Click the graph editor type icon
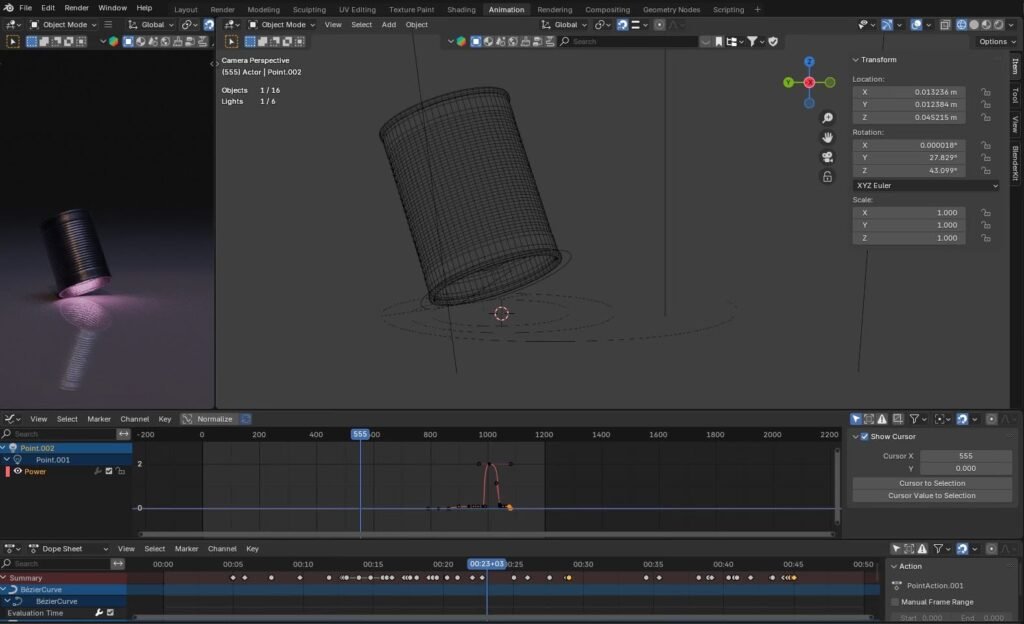1024x624 pixels. [x=10, y=419]
